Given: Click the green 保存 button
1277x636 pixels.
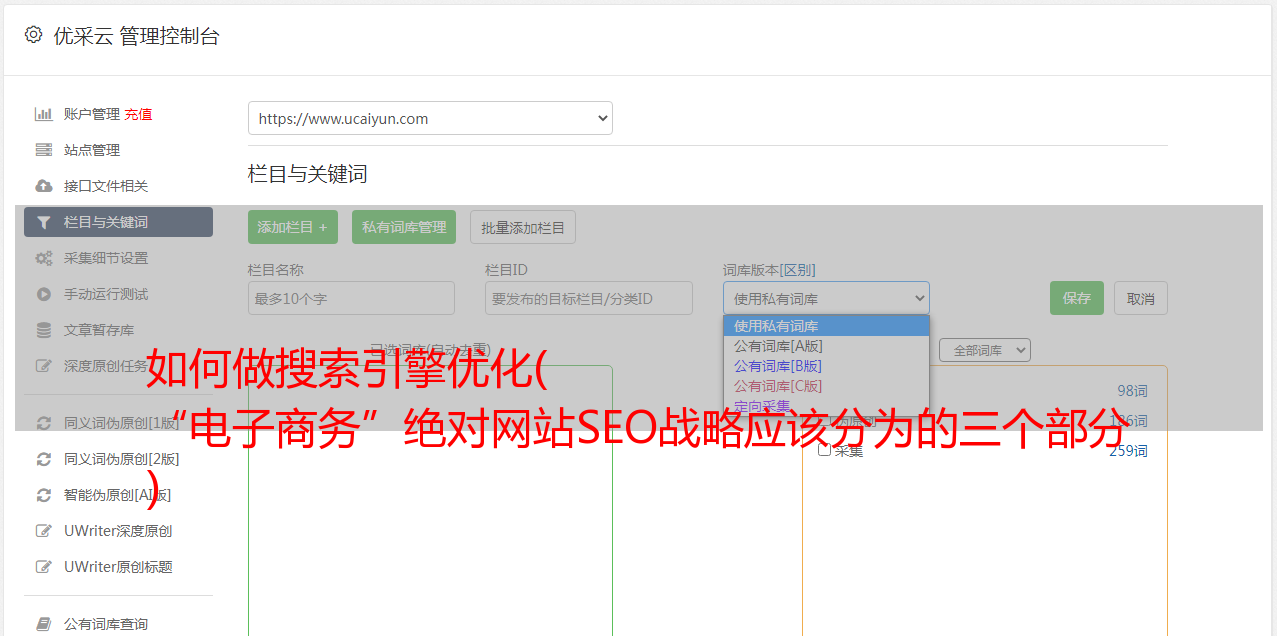Looking at the screenshot, I should (1077, 298).
